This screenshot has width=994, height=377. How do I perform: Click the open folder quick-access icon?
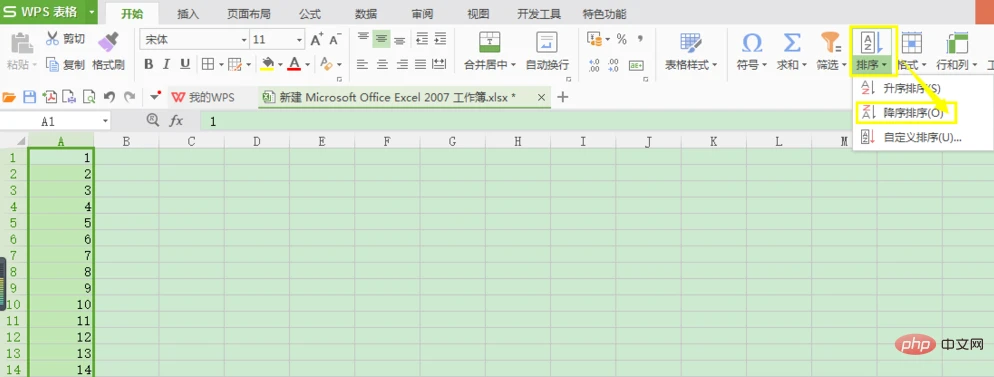click(9, 97)
